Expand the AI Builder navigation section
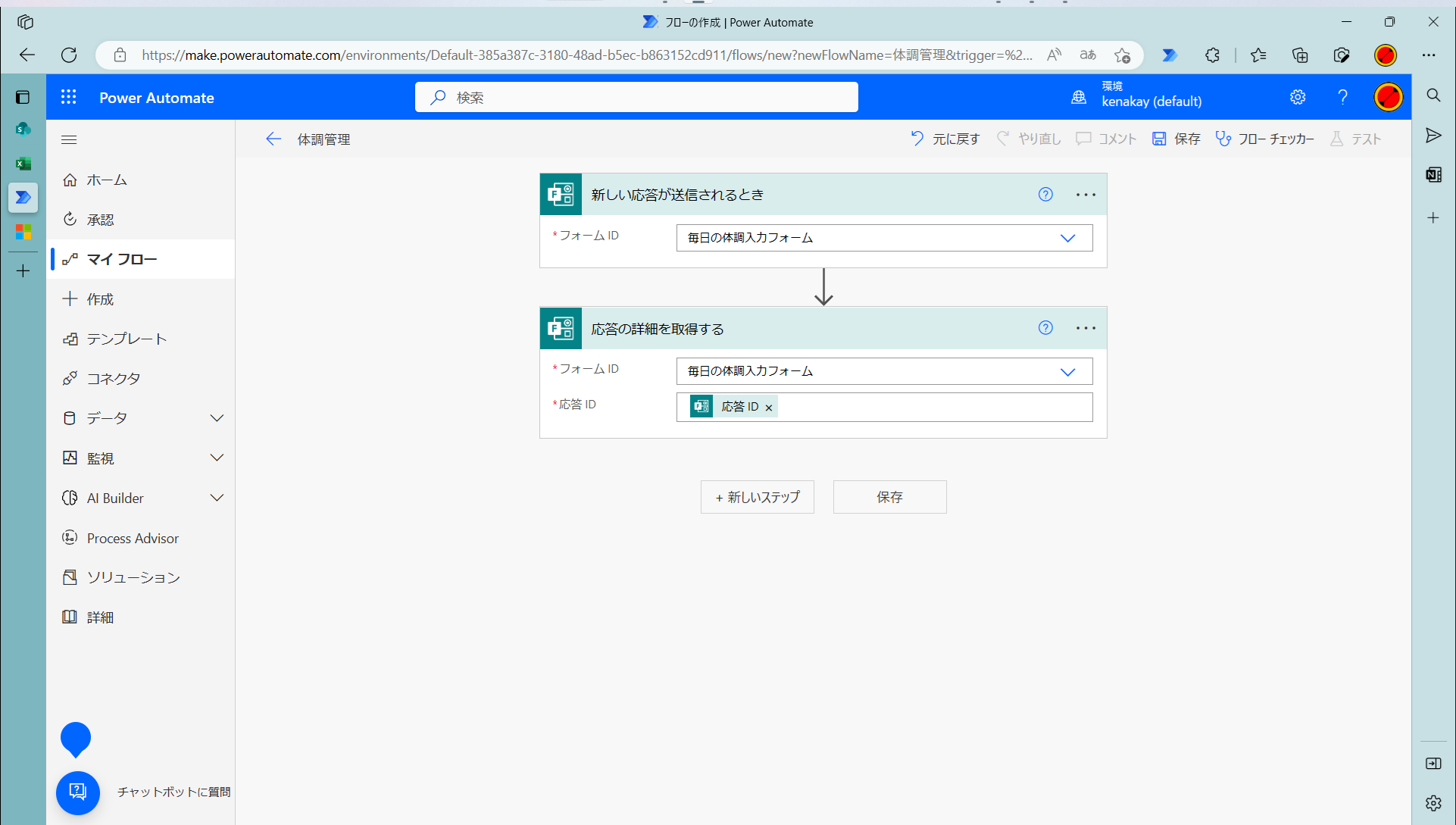 [217, 498]
